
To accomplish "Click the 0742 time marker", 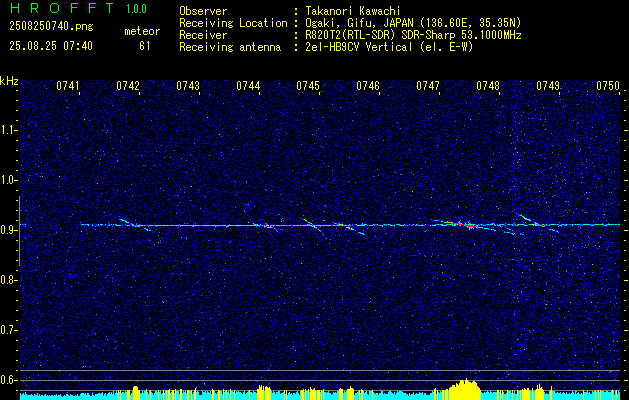I will [x=128, y=85].
